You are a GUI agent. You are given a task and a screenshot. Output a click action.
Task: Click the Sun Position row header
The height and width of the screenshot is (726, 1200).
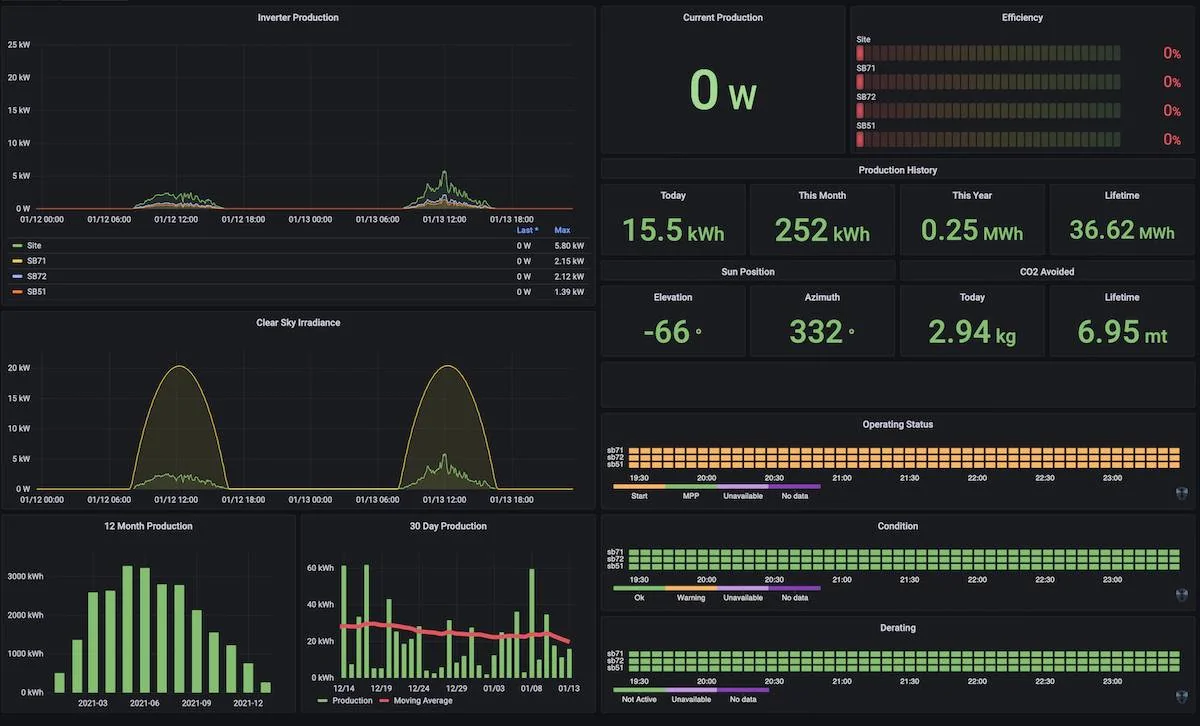(x=748, y=271)
